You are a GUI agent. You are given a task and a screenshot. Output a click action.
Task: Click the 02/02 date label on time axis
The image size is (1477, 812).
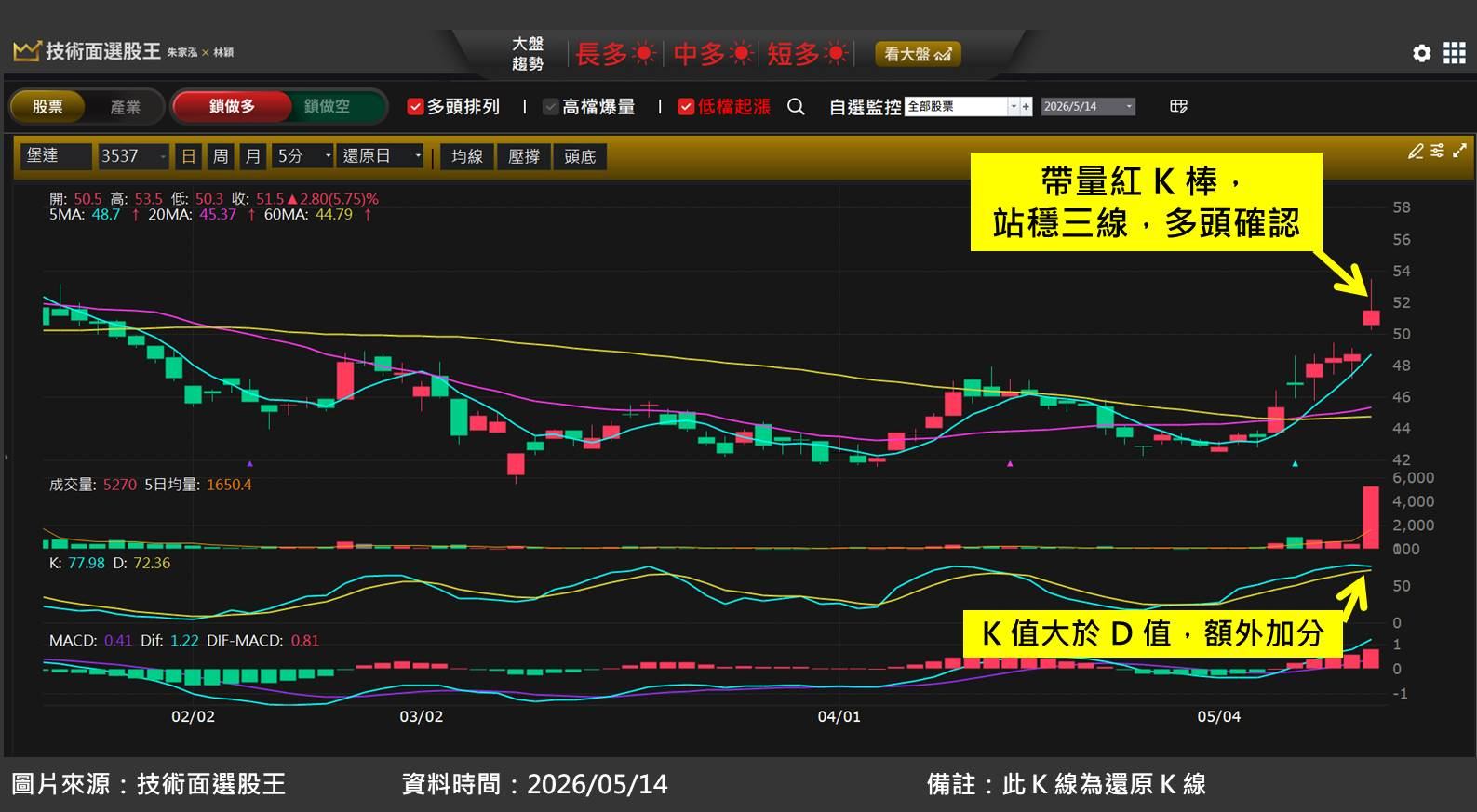click(193, 716)
